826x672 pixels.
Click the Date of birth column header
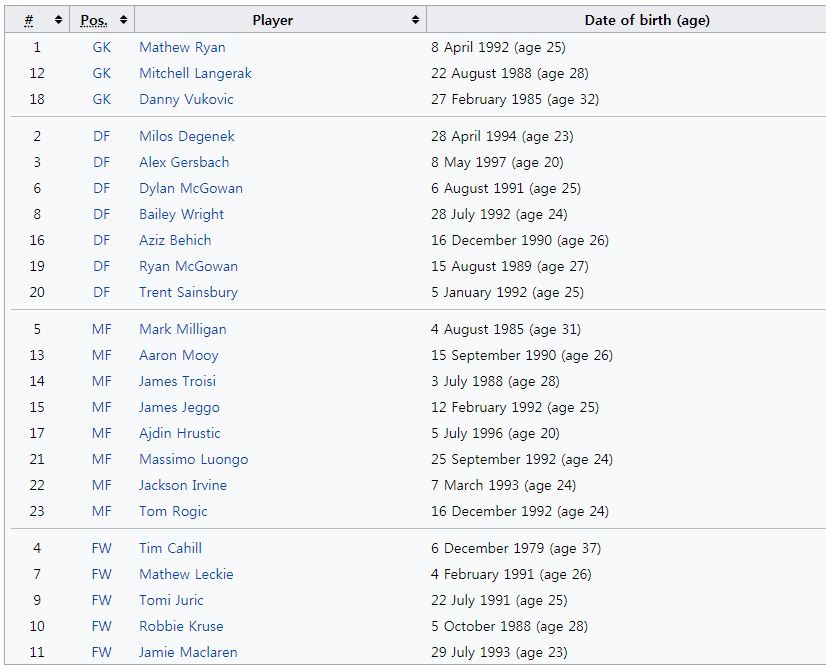pyautogui.click(x=646, y=20)
